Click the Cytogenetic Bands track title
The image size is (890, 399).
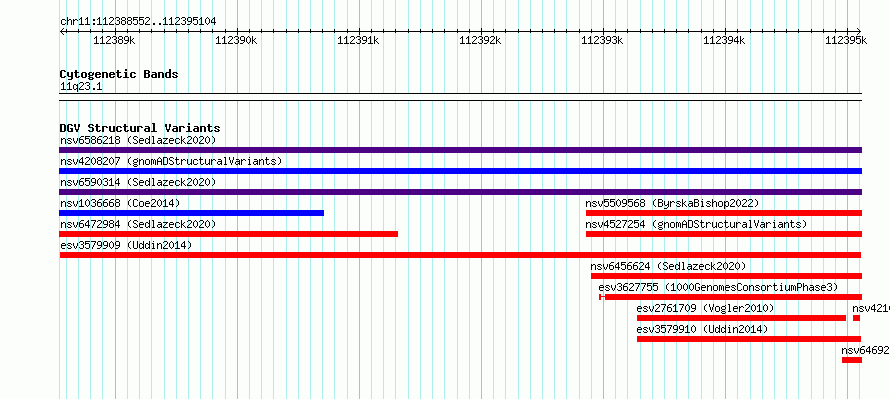pyautogui.click(x=119, y=74)
